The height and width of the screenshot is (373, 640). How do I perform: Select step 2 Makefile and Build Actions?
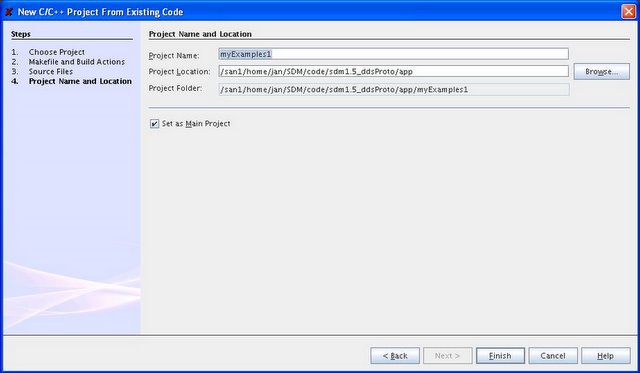click(77, 62)
